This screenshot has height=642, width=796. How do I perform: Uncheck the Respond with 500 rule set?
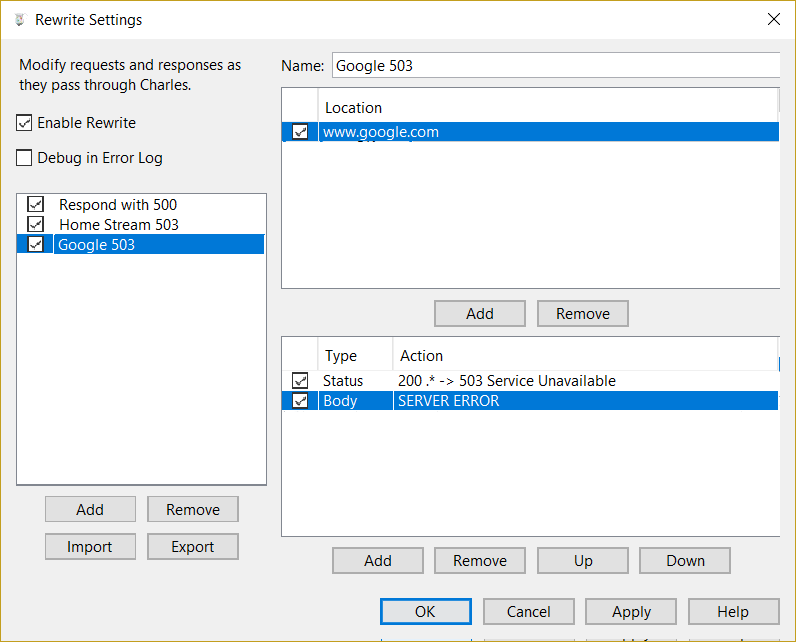pos(36,205)
